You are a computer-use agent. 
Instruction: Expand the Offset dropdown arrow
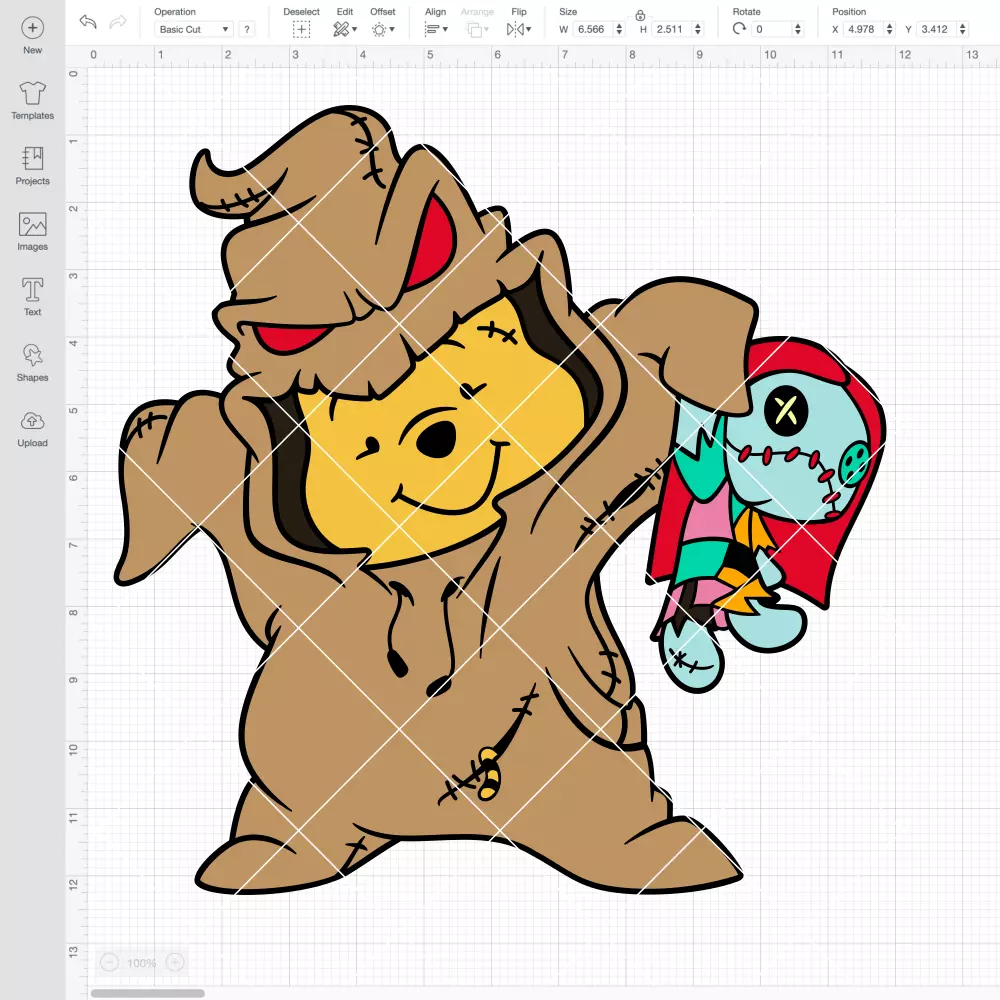coord(392,29)
